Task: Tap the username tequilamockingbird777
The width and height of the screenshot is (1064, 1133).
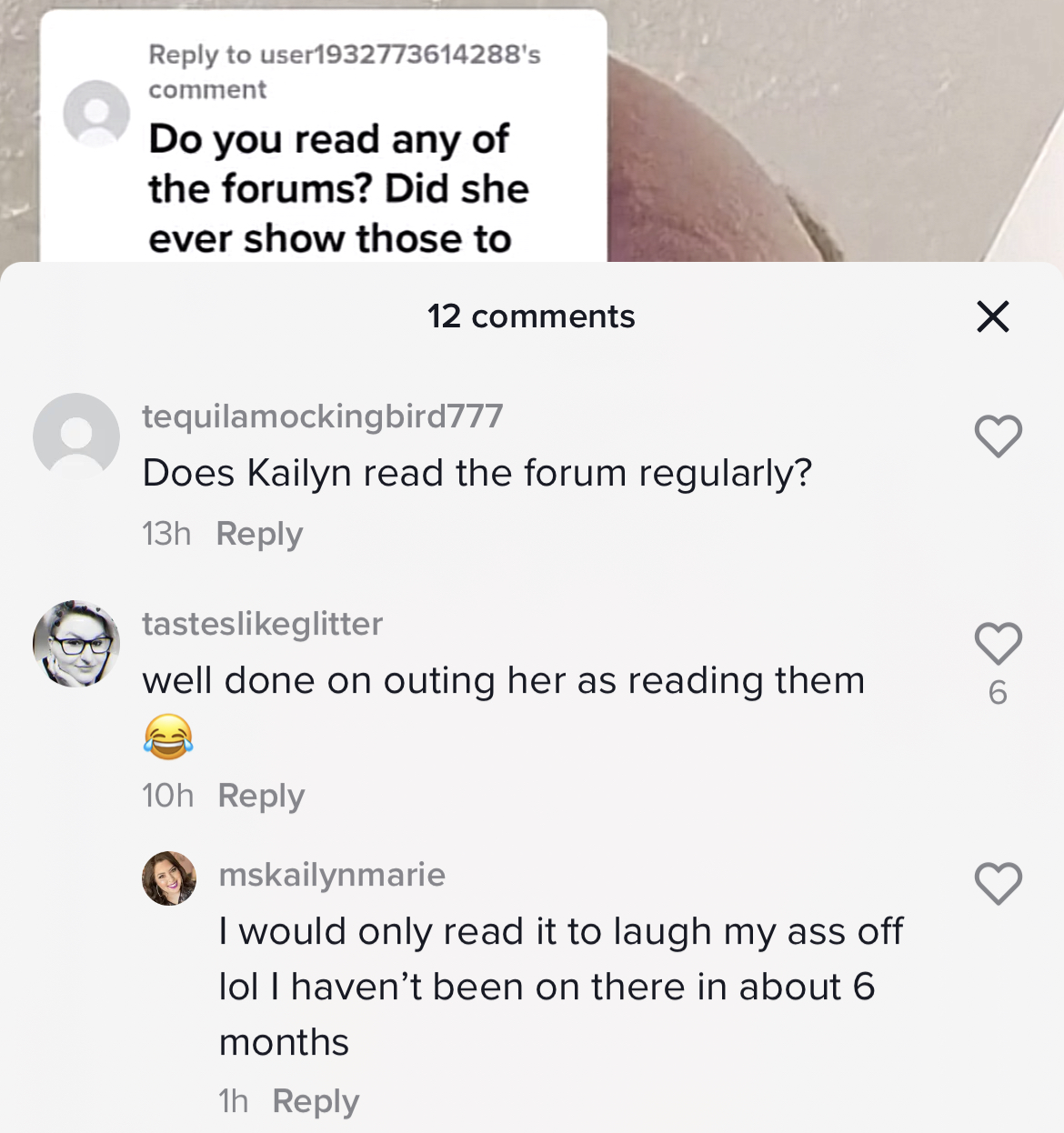Action: tap(322, 416)
